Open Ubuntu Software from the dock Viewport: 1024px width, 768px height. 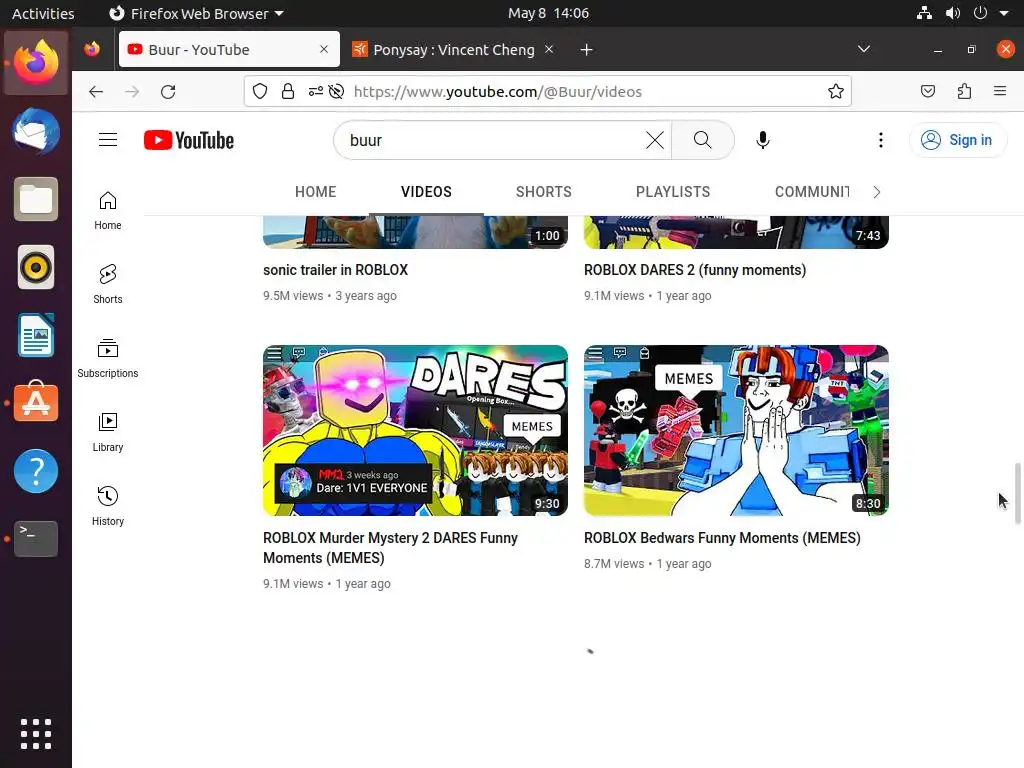tap(36, 400)
